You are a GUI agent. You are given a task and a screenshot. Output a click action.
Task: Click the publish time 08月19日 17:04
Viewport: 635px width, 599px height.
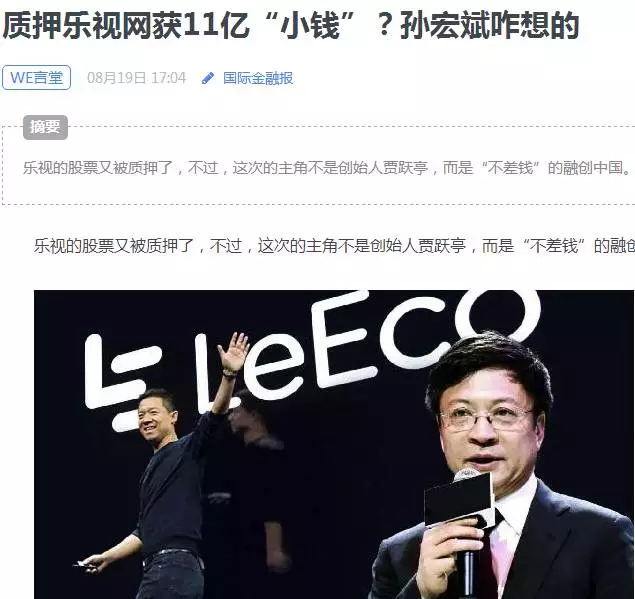136,78
